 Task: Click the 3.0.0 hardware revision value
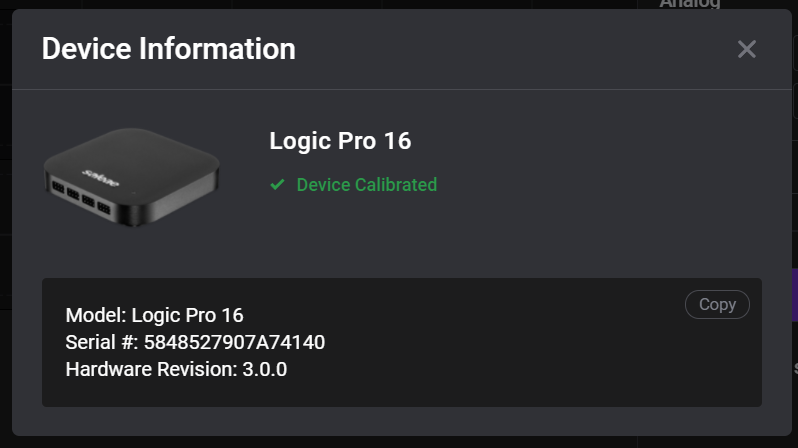pyautogui.click(x=264, y=370)
